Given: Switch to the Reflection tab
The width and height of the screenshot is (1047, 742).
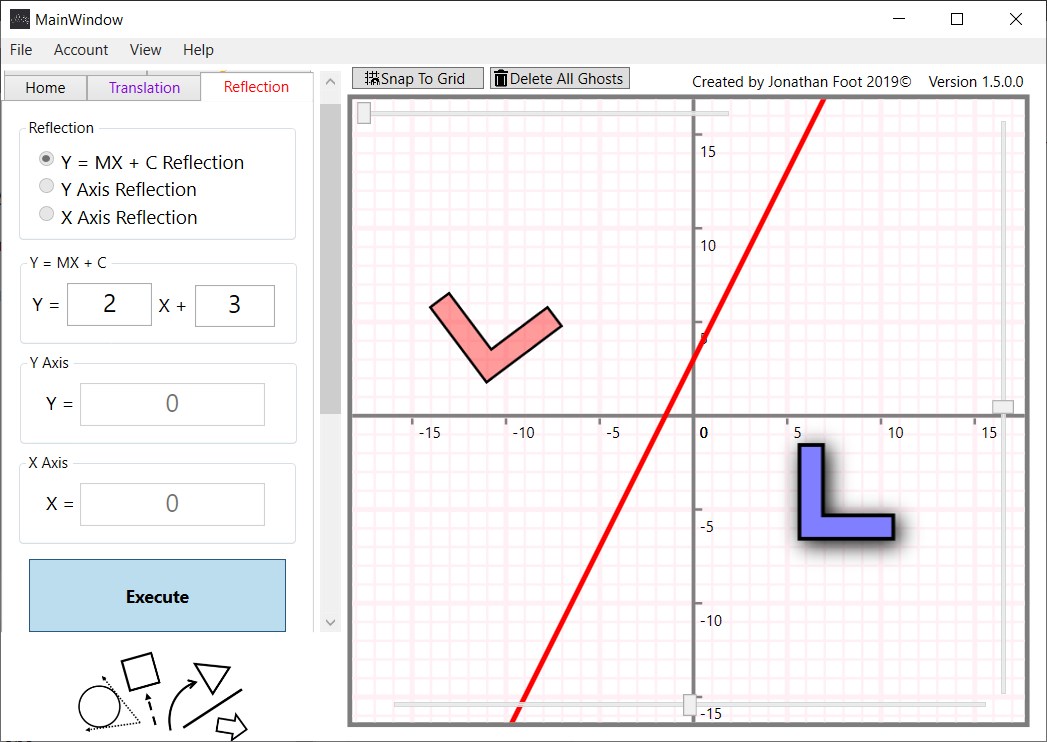Looking at the screenshot, I should [256, 87].
